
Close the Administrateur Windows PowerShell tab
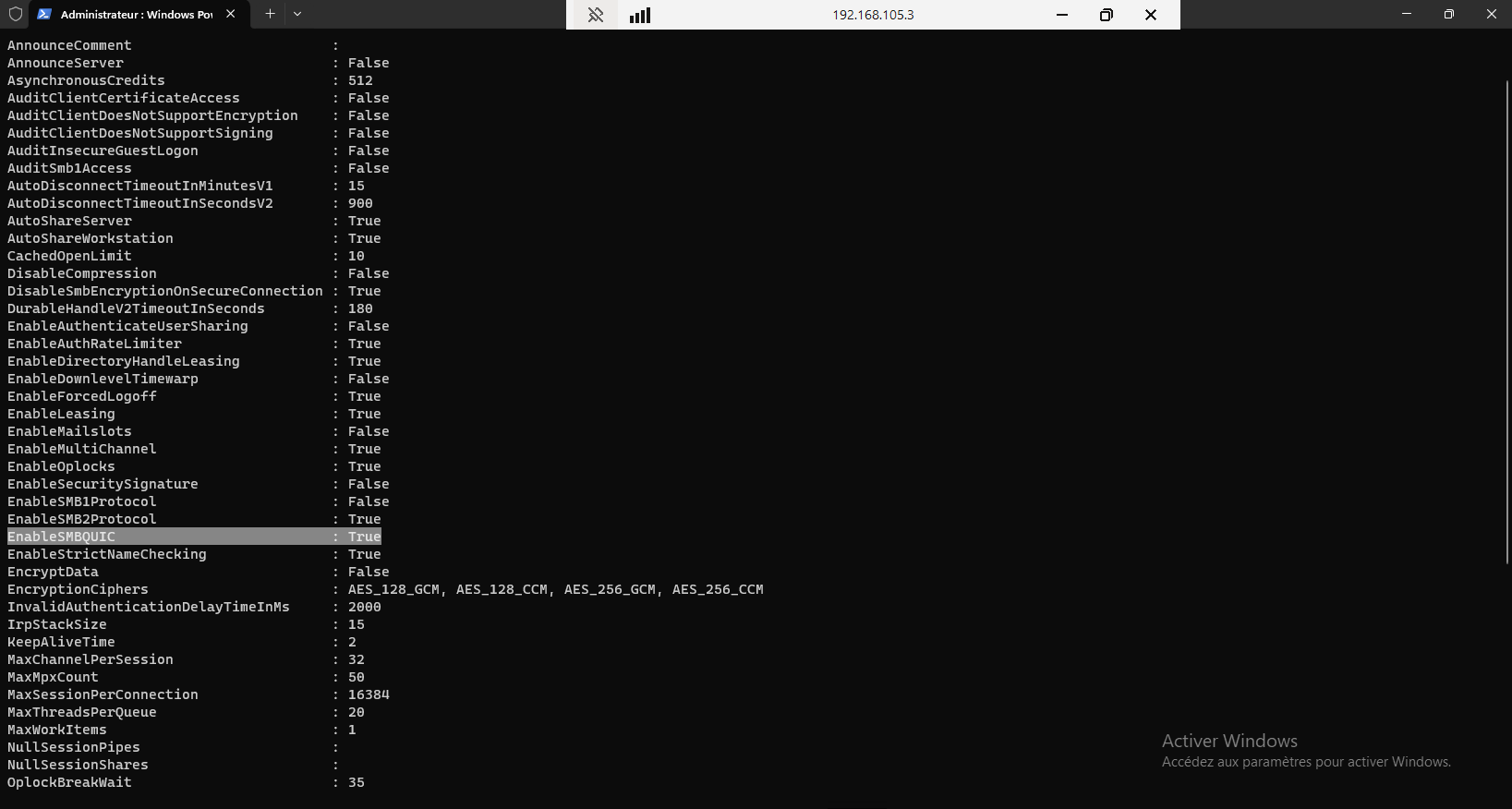click(x=231, y=14)
